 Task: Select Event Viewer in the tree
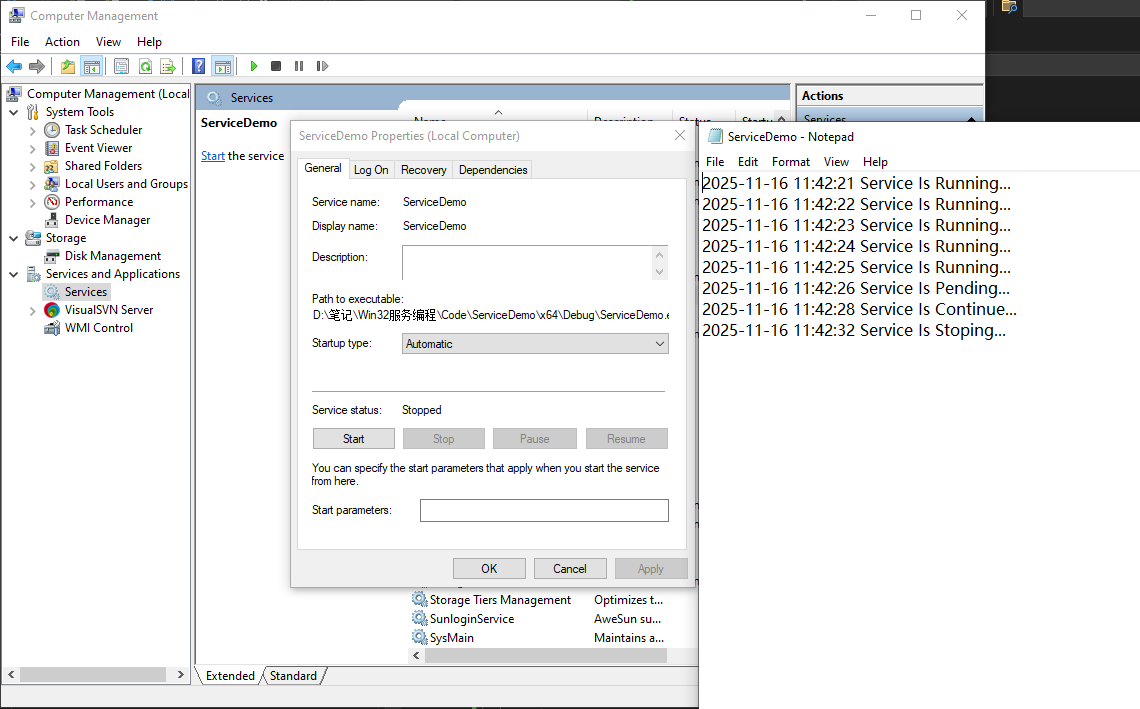[x=98, y=148]
